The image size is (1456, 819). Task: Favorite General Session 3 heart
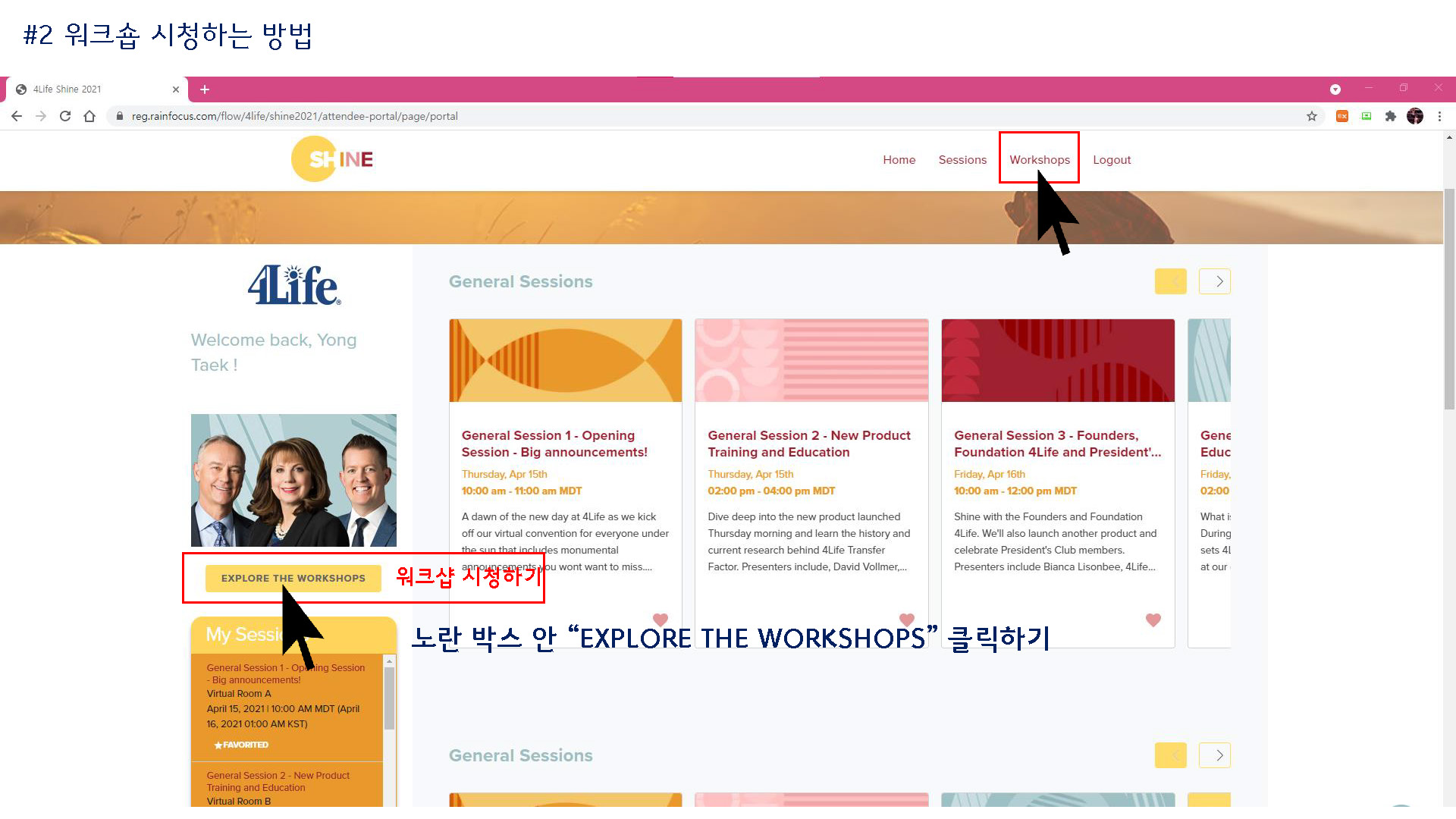(1153, 620)
